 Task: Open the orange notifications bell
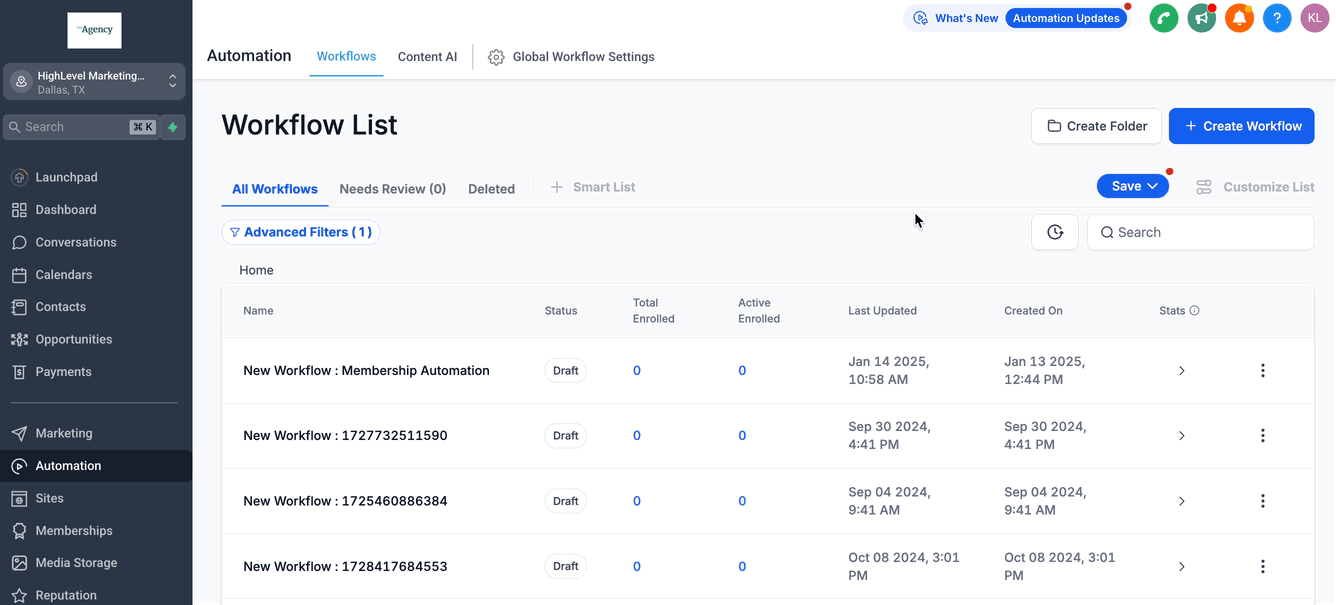coord(1239,18)
